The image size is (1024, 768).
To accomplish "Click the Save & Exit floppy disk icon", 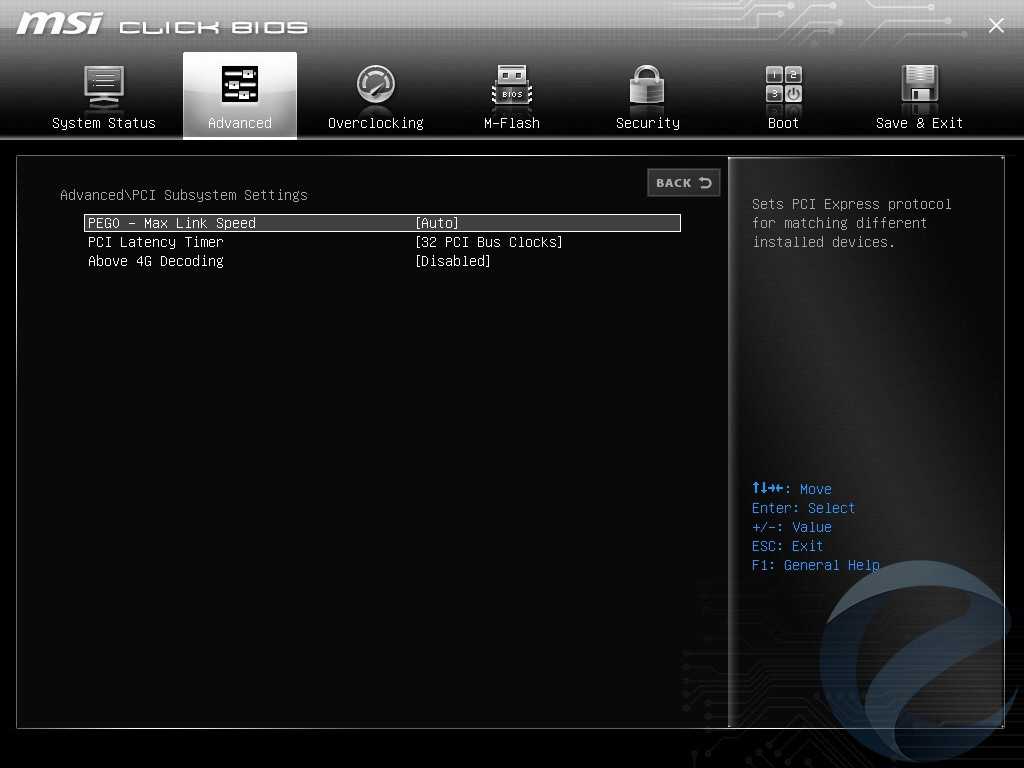I will click(919, 86).
